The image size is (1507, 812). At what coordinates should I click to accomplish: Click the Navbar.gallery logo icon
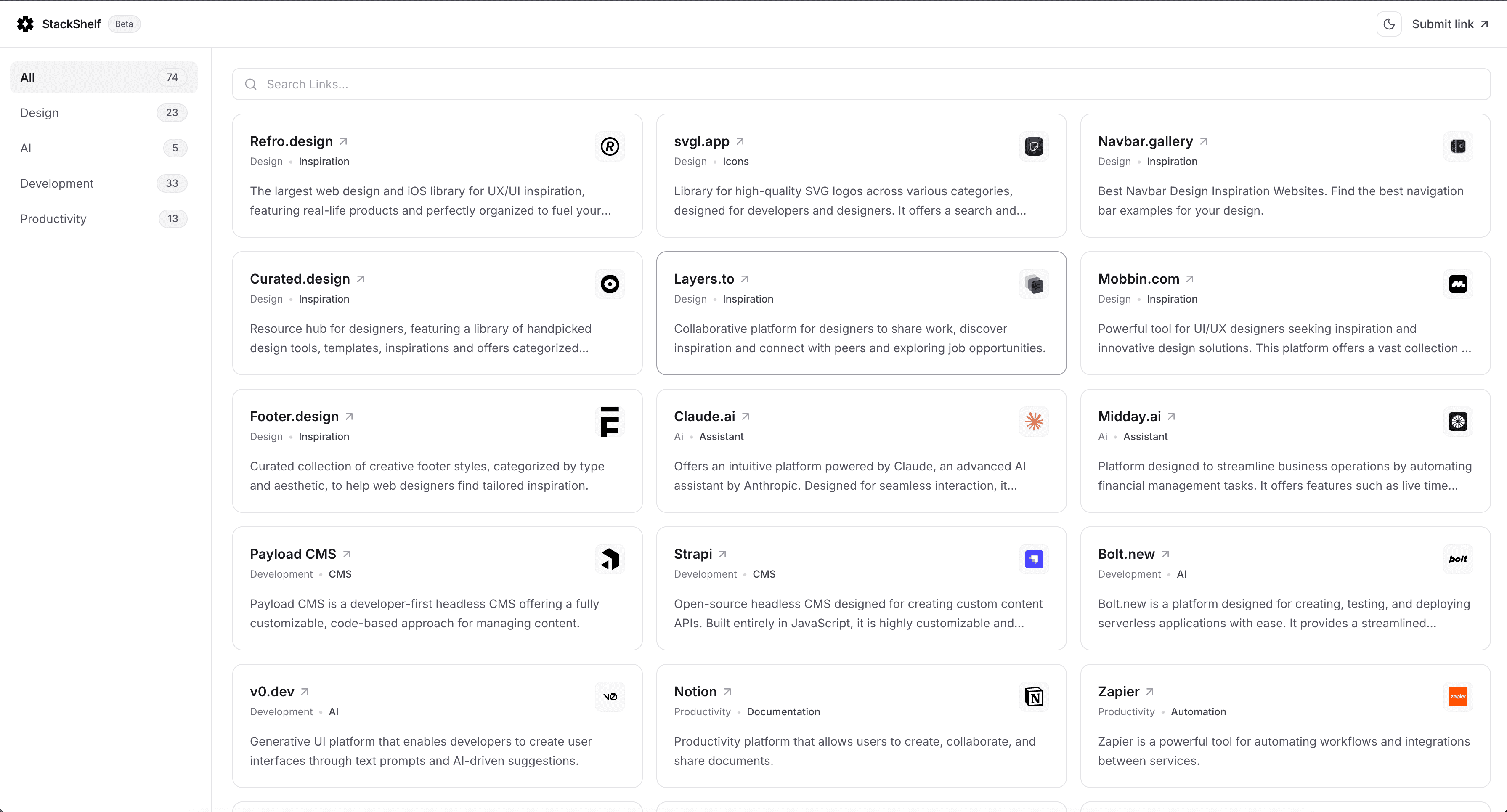pos(1458,146)
